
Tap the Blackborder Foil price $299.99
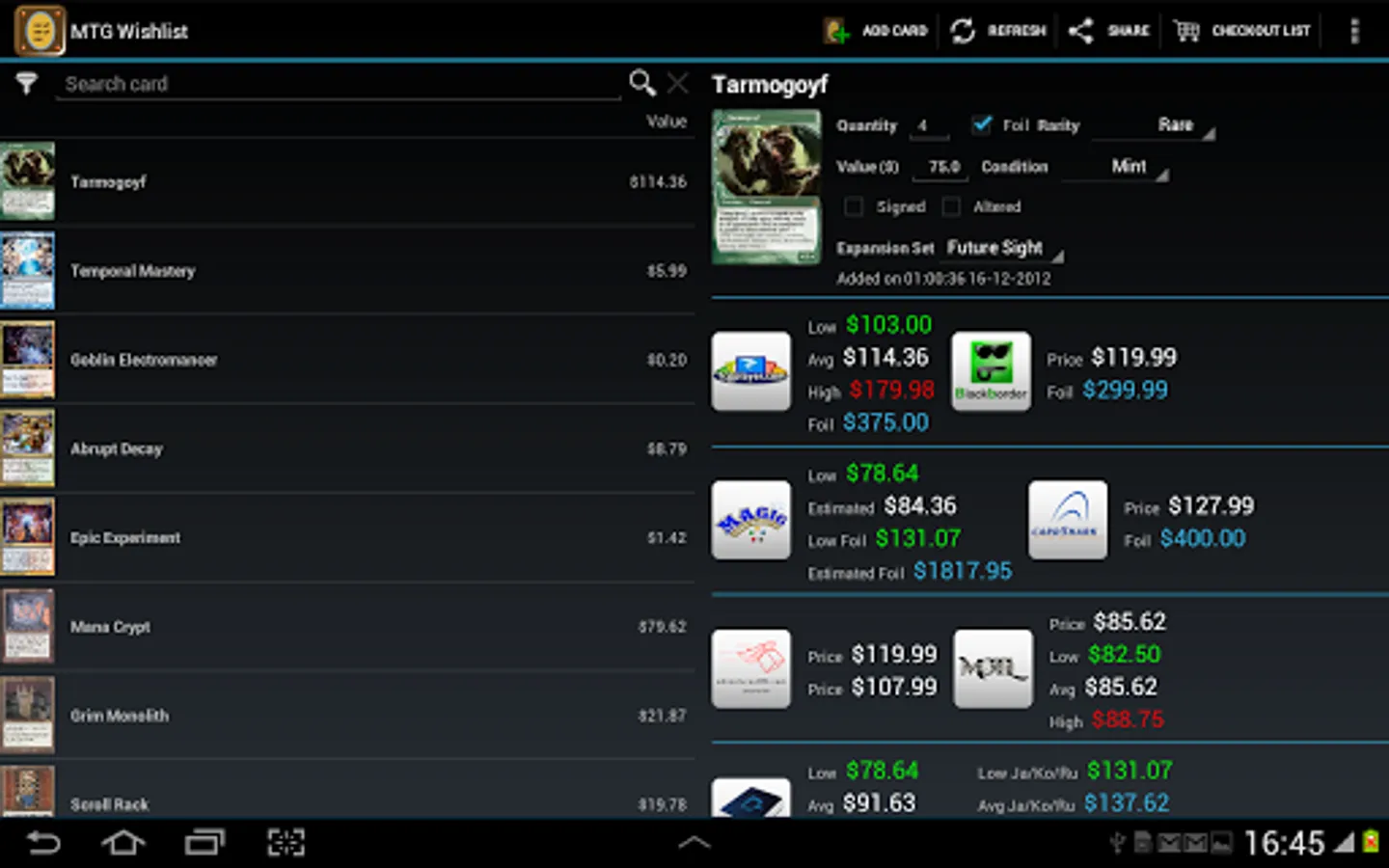1125,390
